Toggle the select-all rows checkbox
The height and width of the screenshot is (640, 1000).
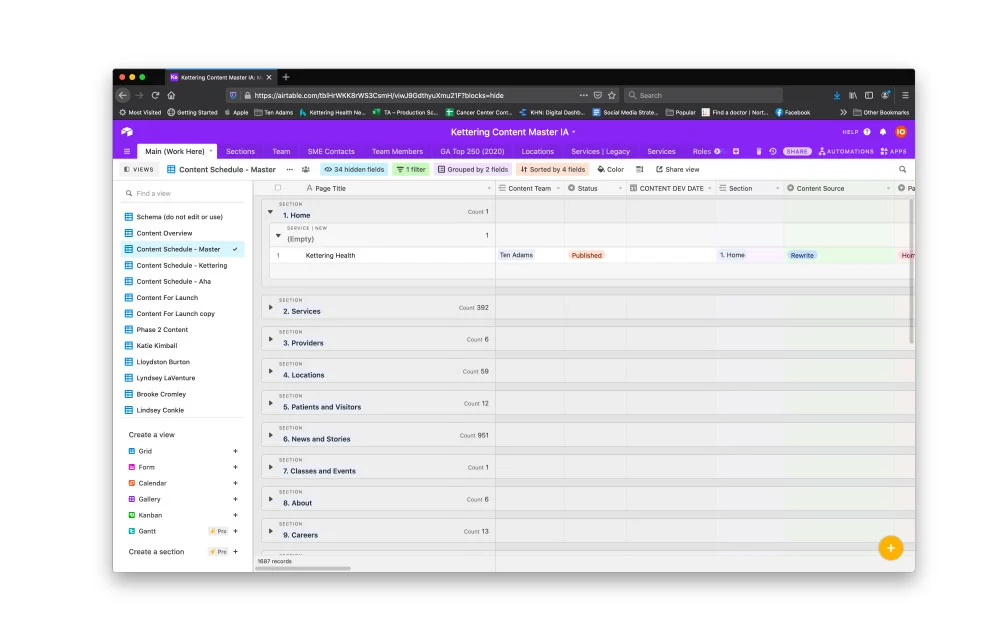click(x=277, y=188)
